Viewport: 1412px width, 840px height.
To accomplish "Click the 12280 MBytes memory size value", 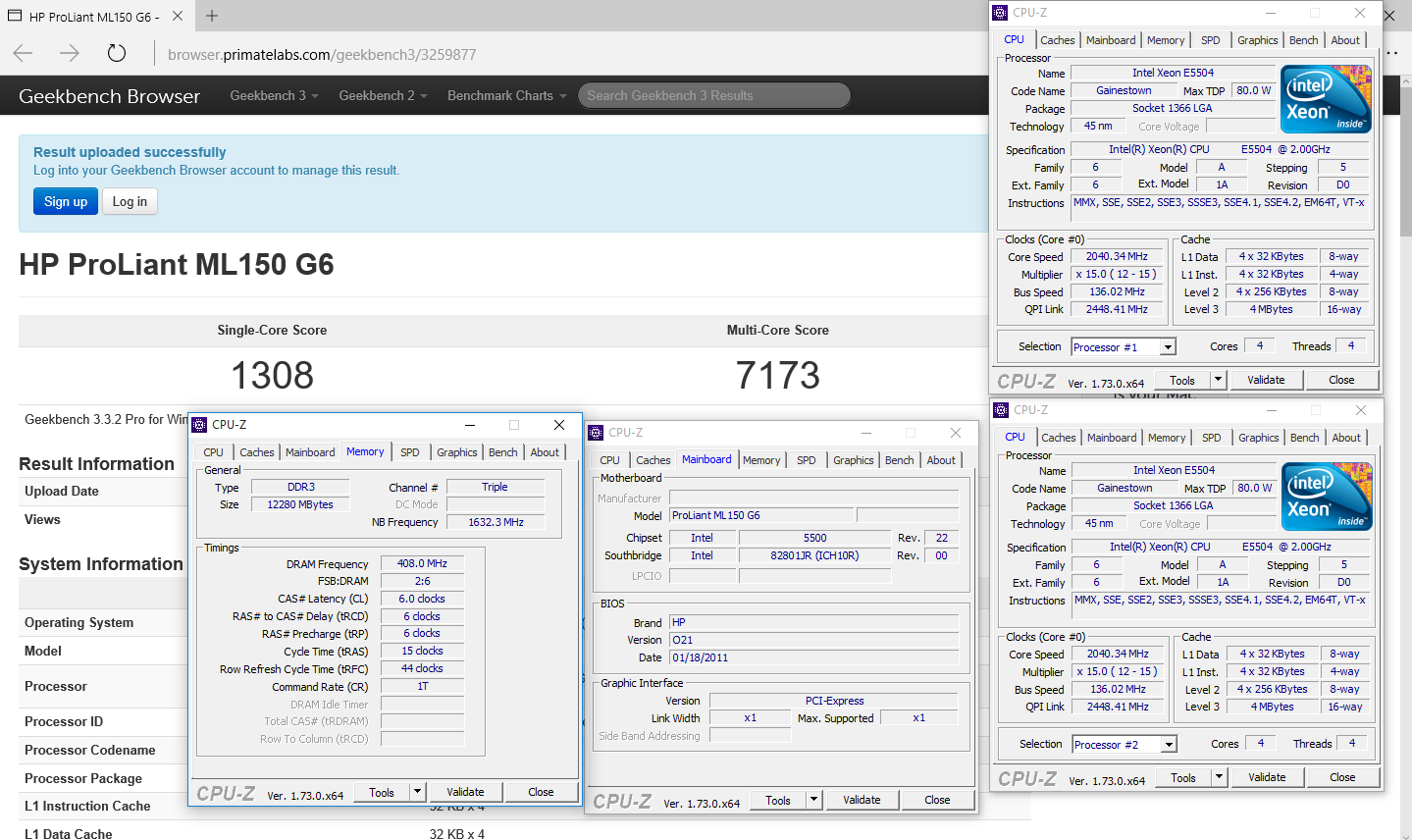I will [x=300, y=504].
